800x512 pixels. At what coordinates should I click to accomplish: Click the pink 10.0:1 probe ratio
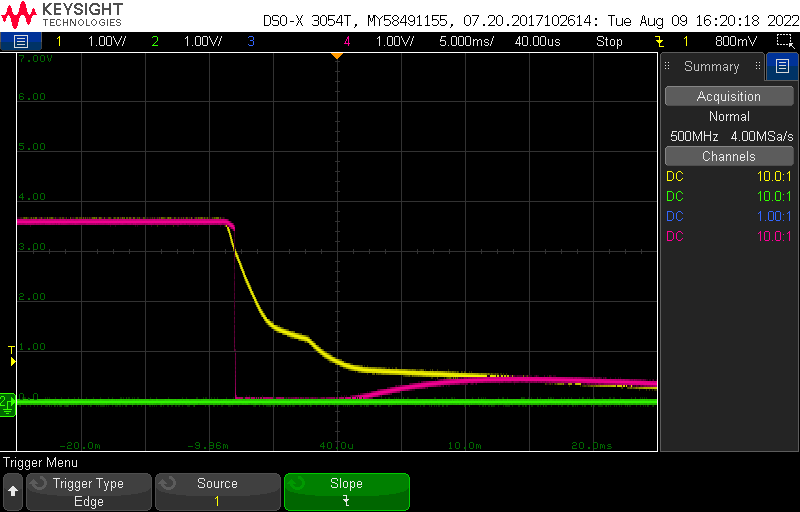774,236
